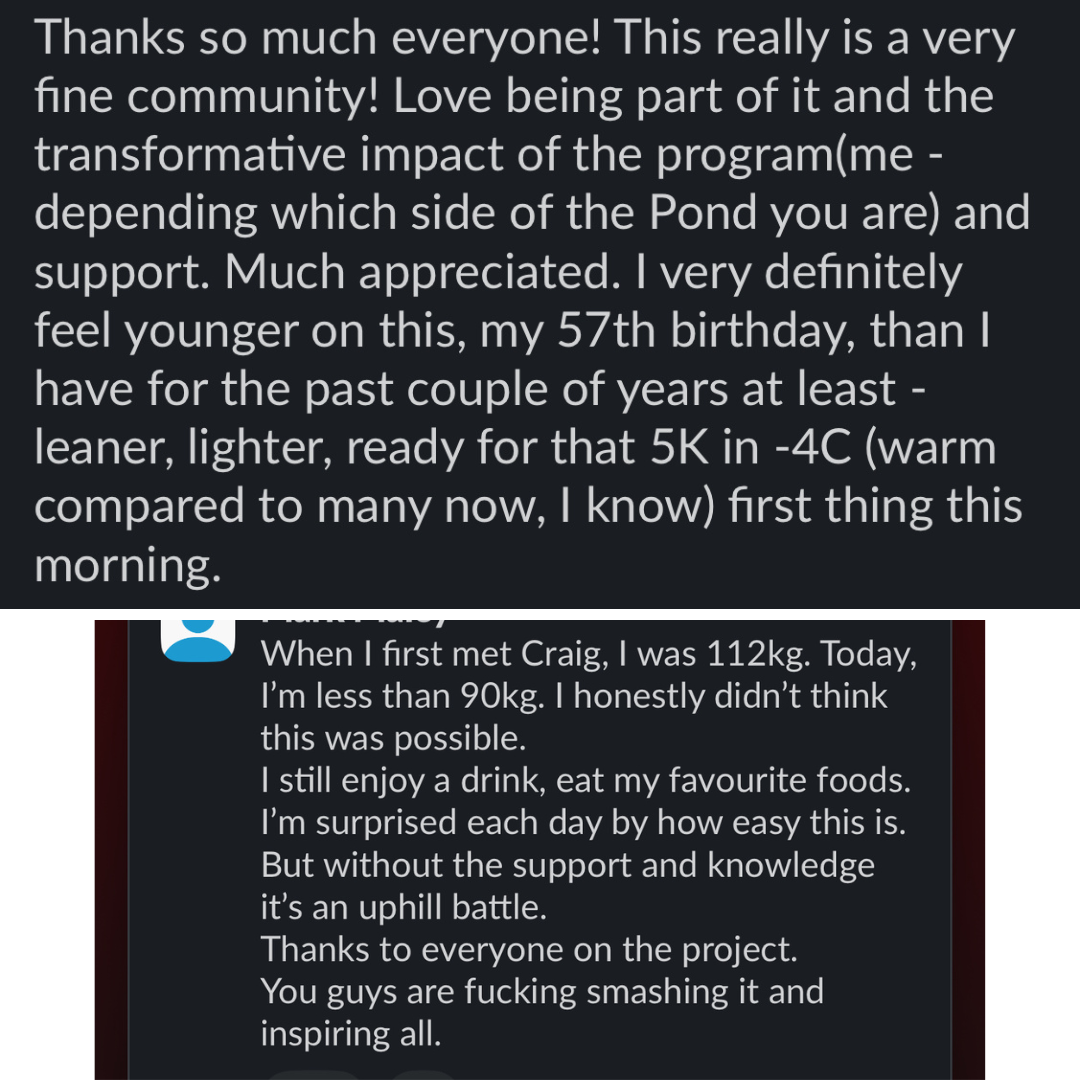1080x1080 pixels.
Task: Click the blue default user avatar
Action: [x=198, y=640]
